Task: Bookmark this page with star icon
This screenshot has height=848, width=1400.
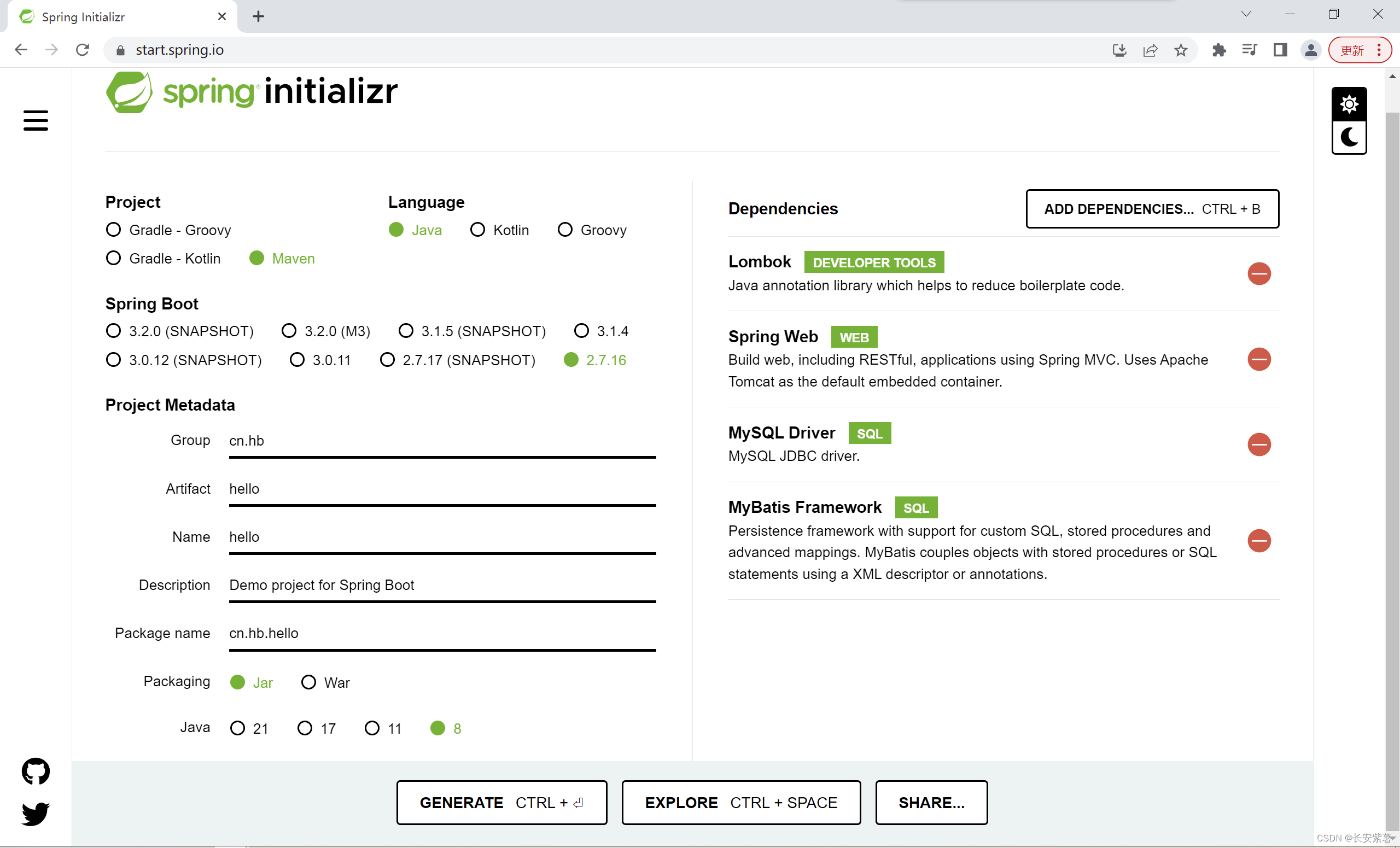Action: click(x=1181, y=50)
